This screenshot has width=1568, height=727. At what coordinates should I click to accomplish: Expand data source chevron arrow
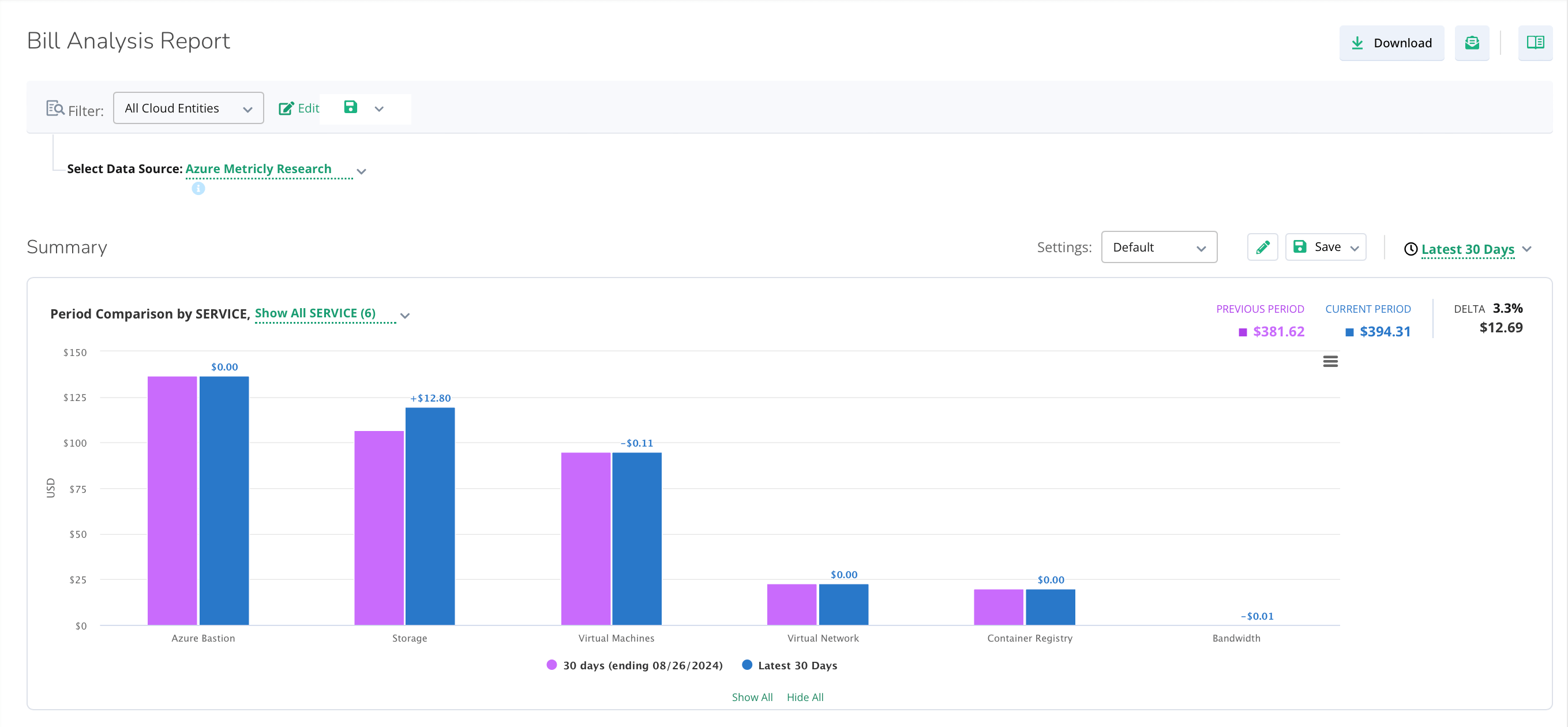[x=361, y=172]
